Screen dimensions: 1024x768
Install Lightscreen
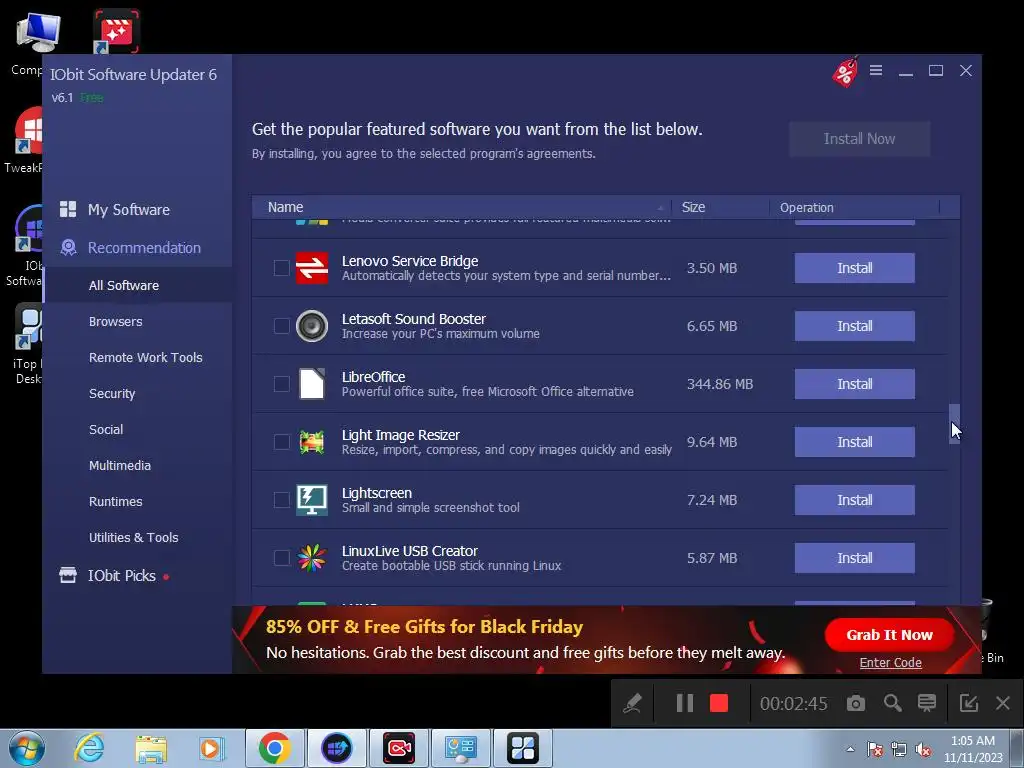tap(854, 500)
